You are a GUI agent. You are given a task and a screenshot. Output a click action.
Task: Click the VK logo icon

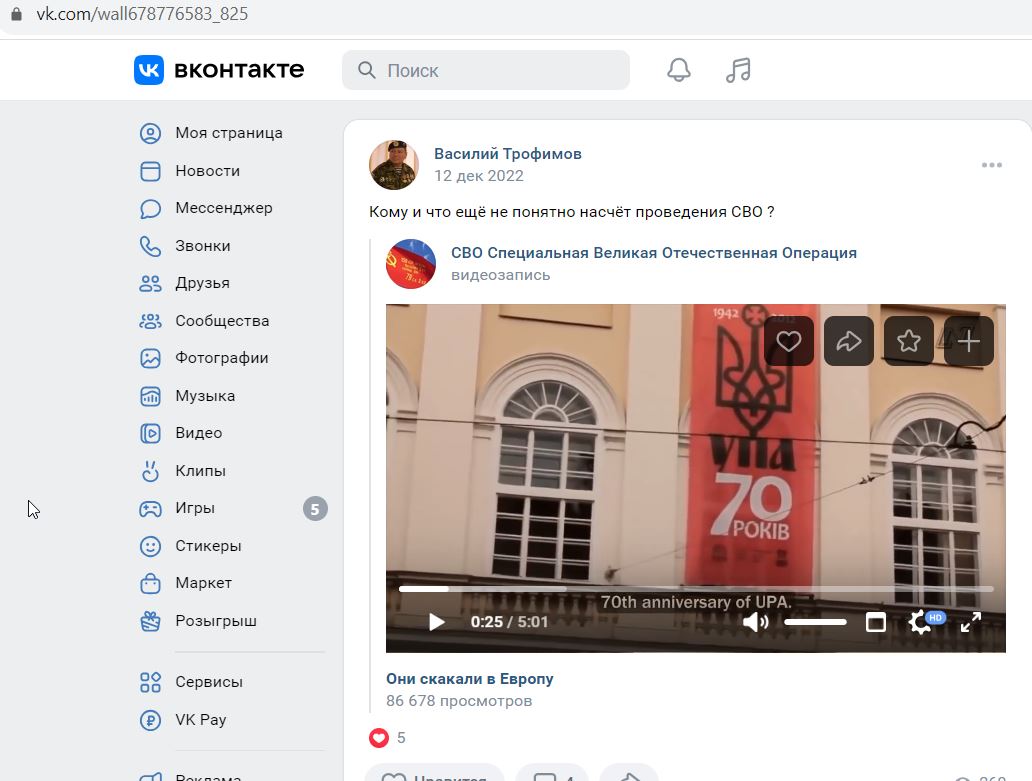pos(149,70)
